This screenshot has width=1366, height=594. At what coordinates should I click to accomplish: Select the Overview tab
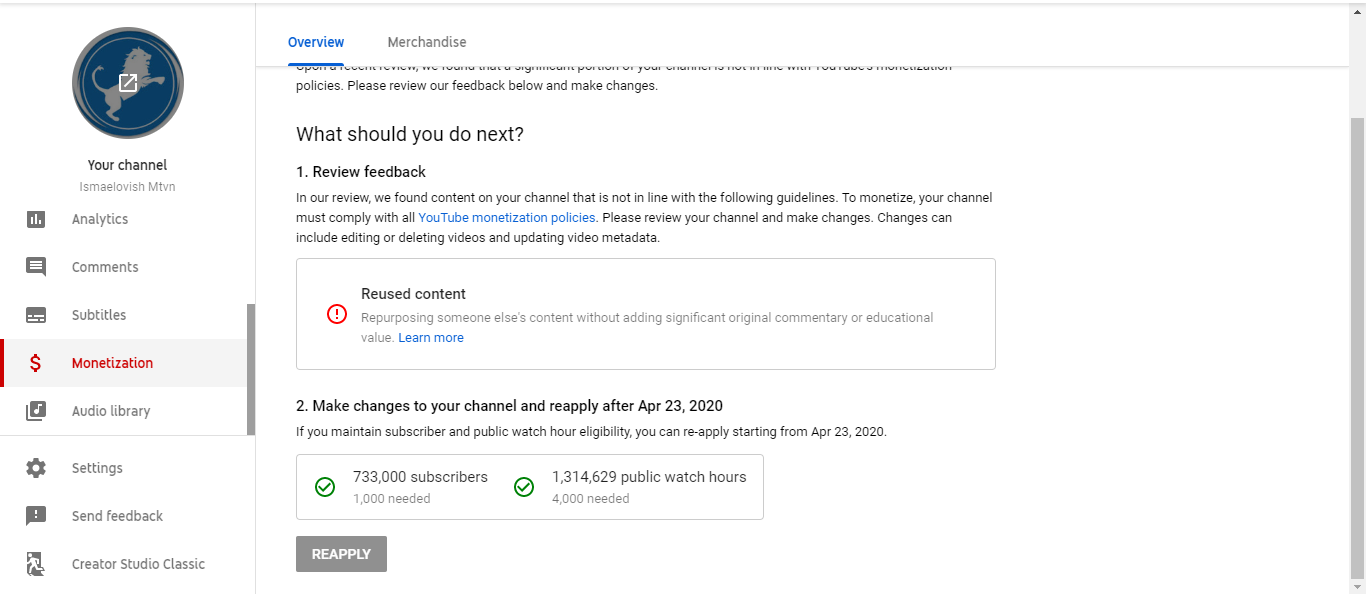tap(316, 42)
